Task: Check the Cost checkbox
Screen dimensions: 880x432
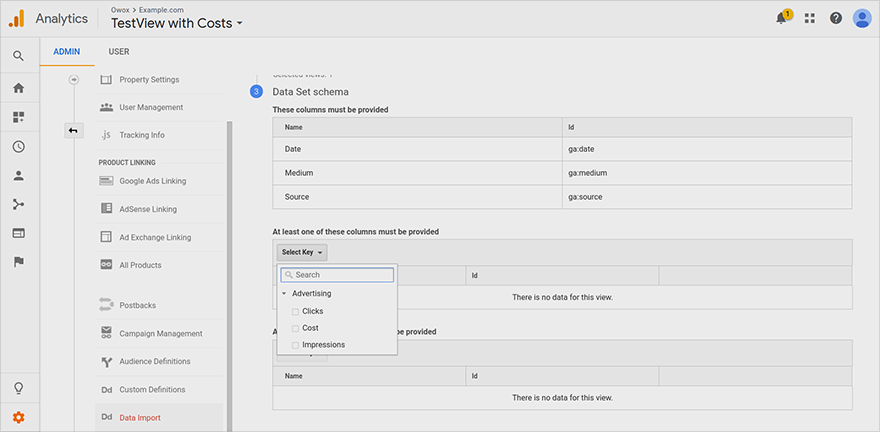Action: [295, 328]
